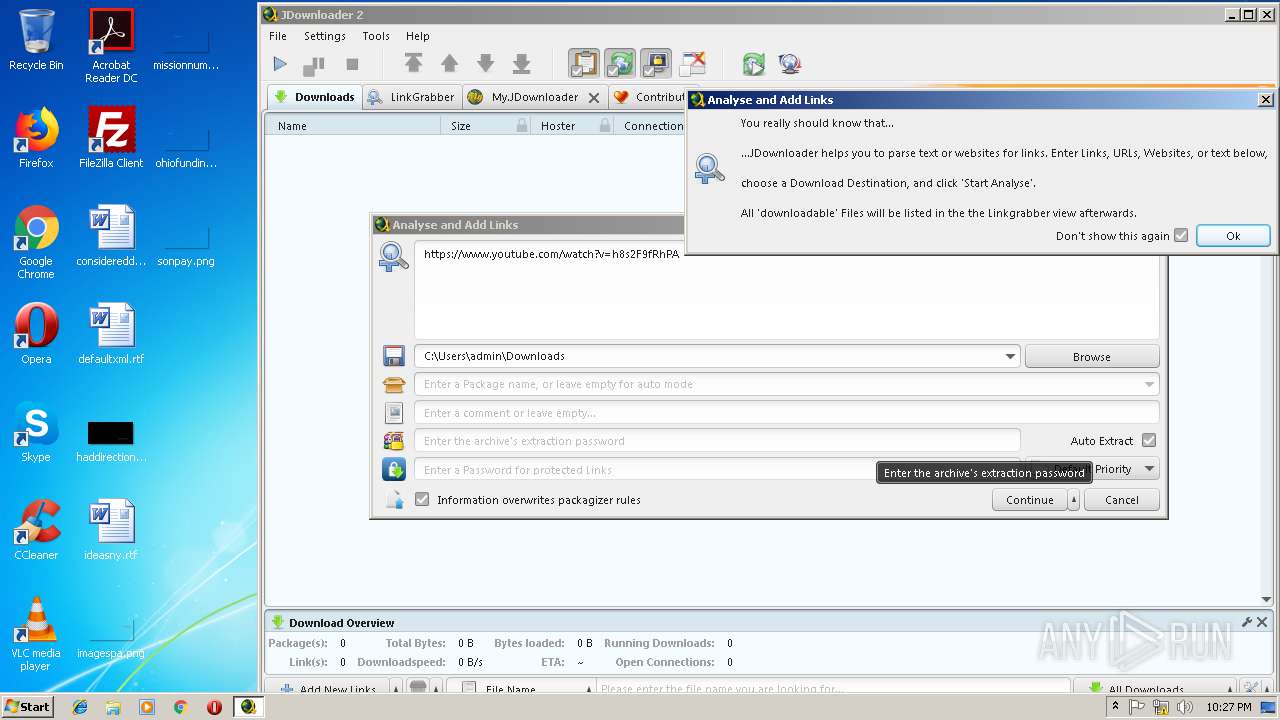Select the Acrobat Reader DC desktop shortcut

pos(111,46)
